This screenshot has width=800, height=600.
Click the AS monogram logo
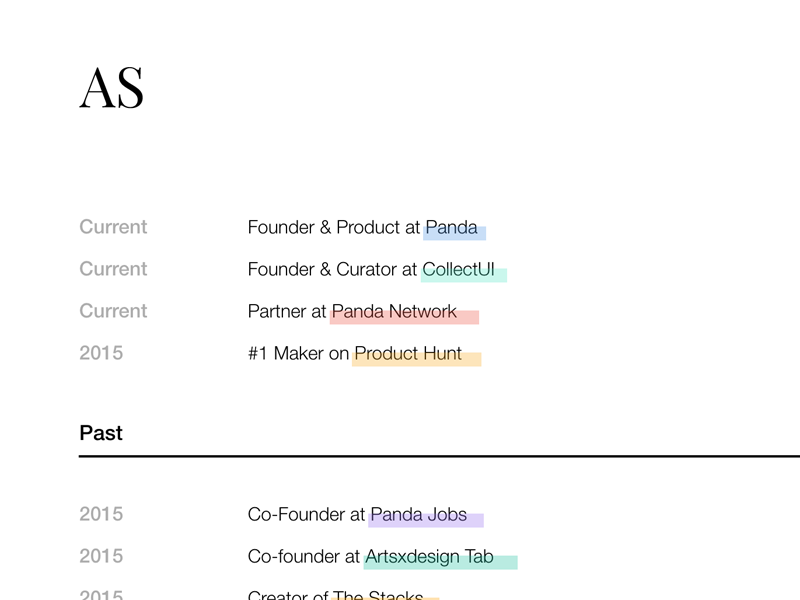111,88
